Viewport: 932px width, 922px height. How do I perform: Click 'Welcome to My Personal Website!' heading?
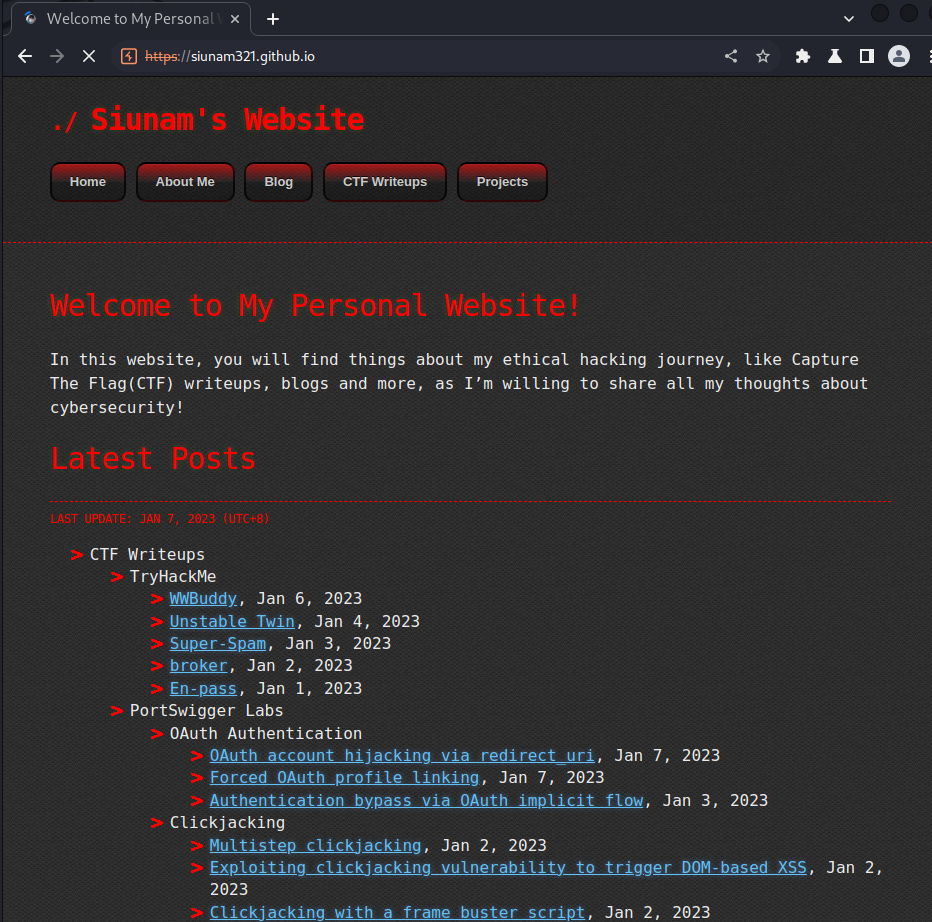pyautogui.click(x=316, y=306)
